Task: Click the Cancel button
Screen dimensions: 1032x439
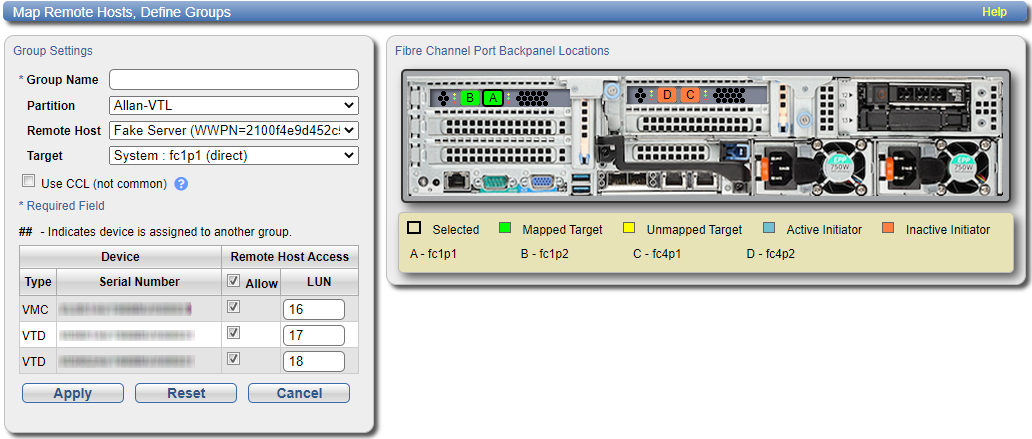Action: (x=299, y=393)
